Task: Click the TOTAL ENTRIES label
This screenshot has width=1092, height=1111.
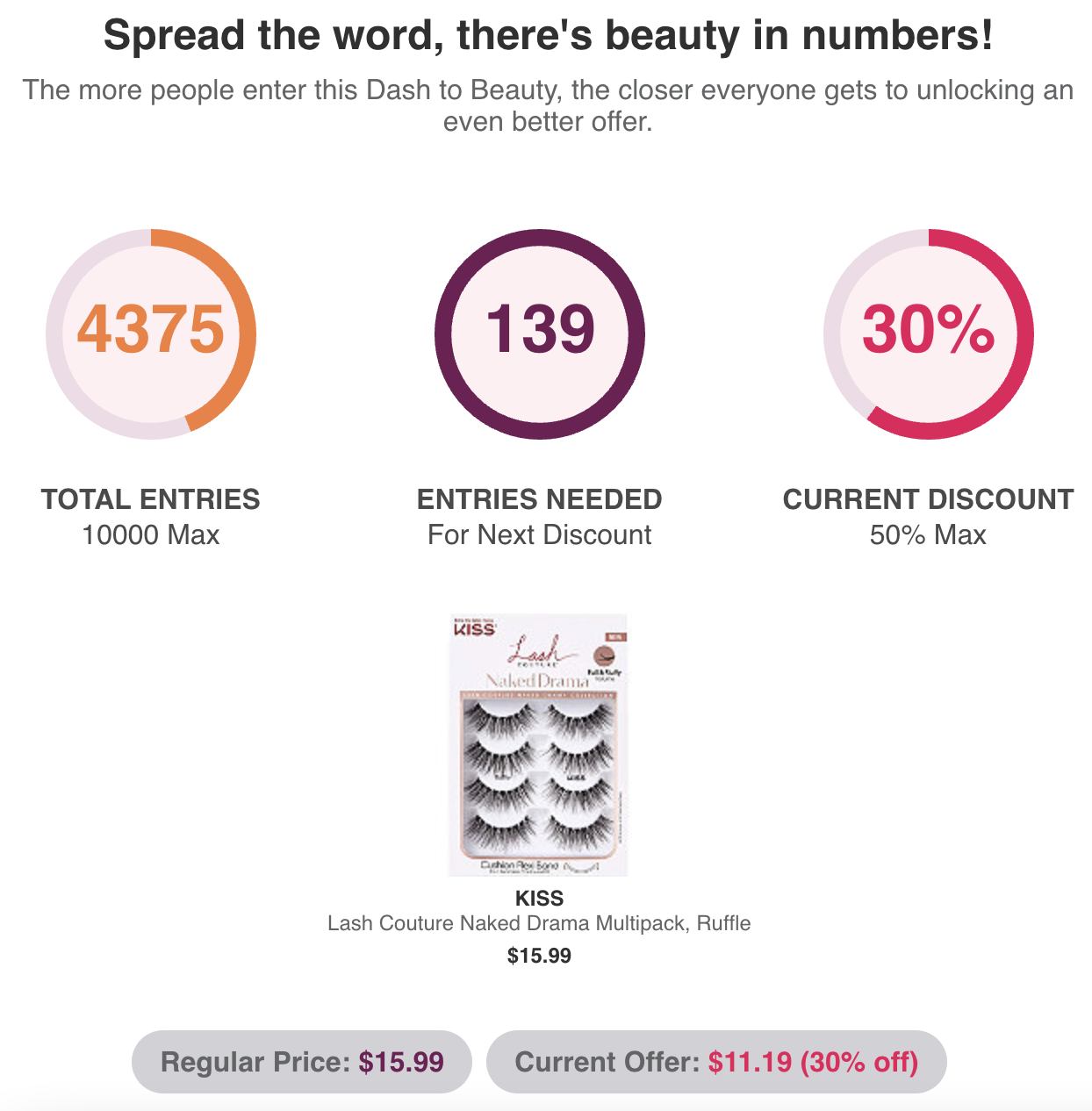Action: (x=151, y=499)
